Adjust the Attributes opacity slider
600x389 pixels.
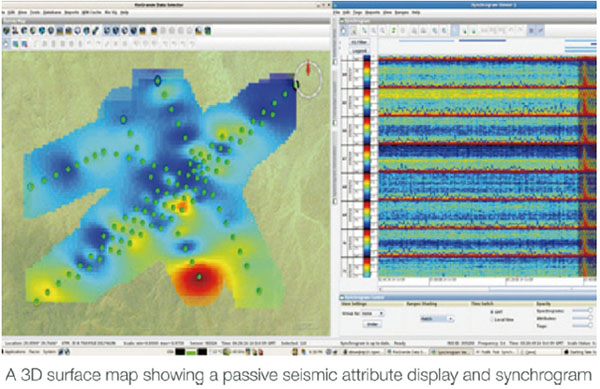coord(582,318)
